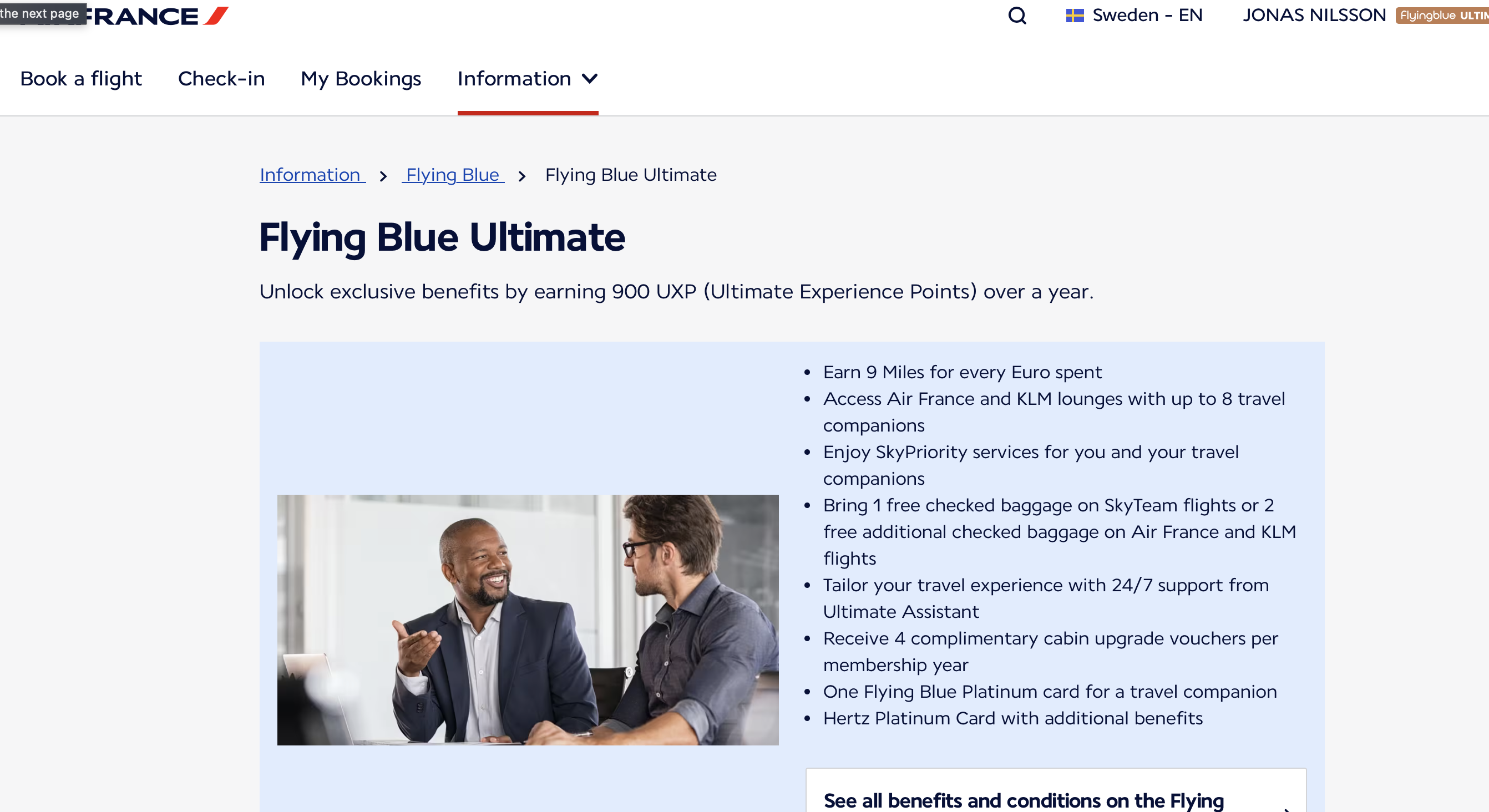Viewport: 1489px width, 812px height.
Task: Follow the Information breadcrumb link
Action: coord(311,175)
